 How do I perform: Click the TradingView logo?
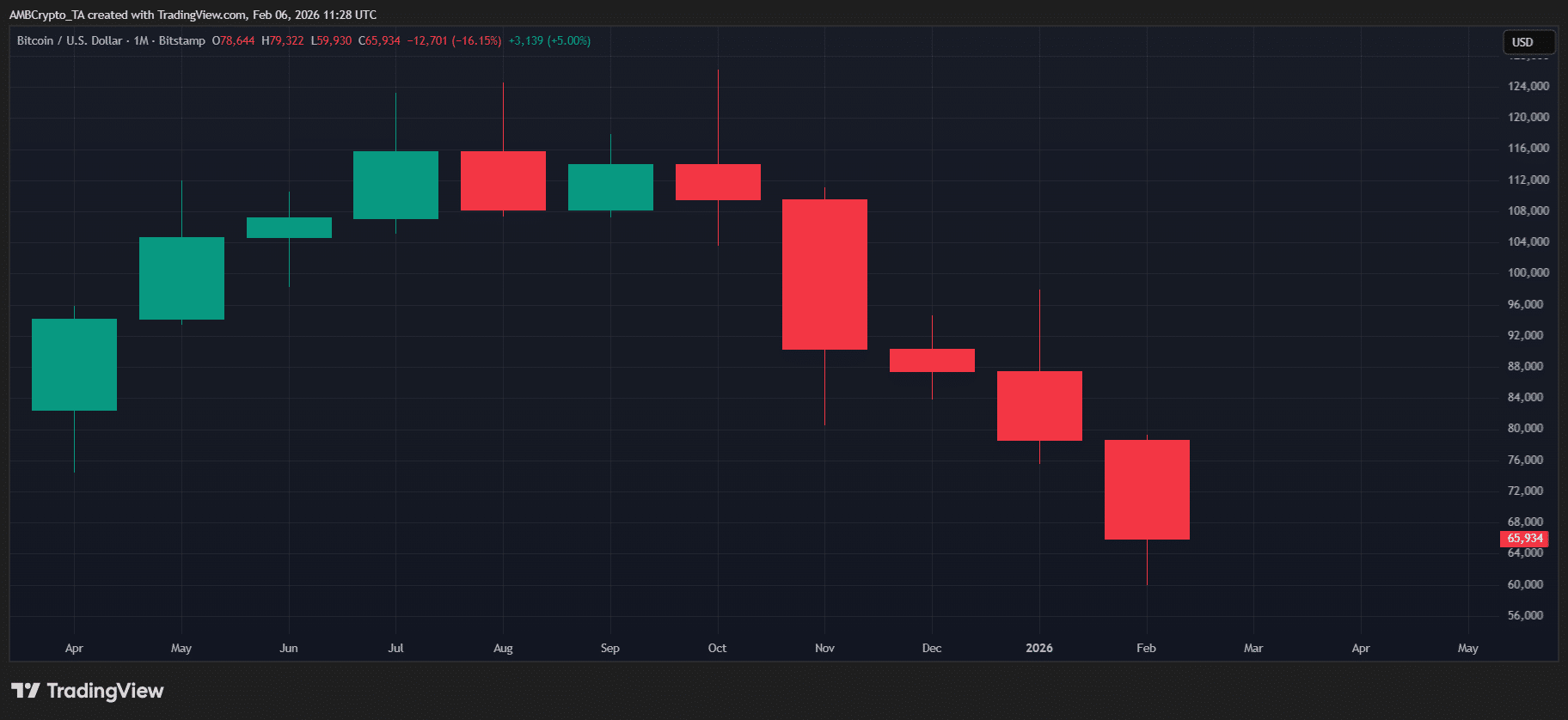pyautogui.click(x=87, y=691)
